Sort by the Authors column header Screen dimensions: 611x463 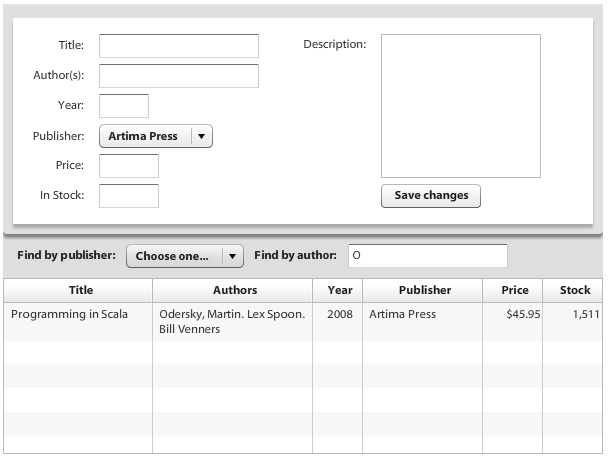[x=233, y=290]
